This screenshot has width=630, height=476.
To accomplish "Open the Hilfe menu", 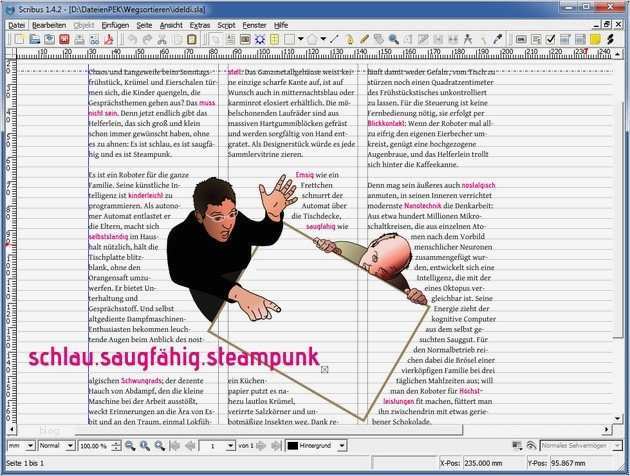I will 281,25.
